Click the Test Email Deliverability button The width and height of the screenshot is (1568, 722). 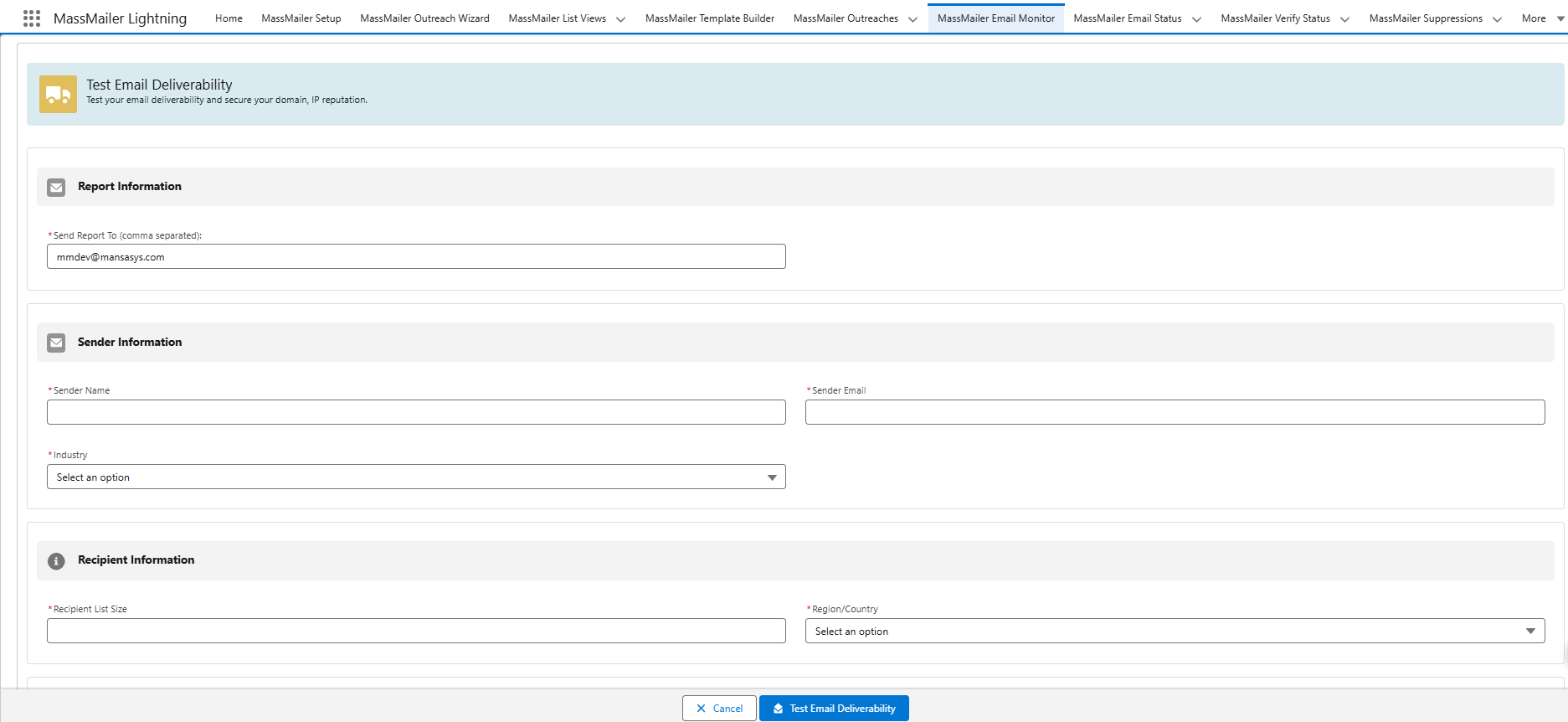click(x=834, y=709)
